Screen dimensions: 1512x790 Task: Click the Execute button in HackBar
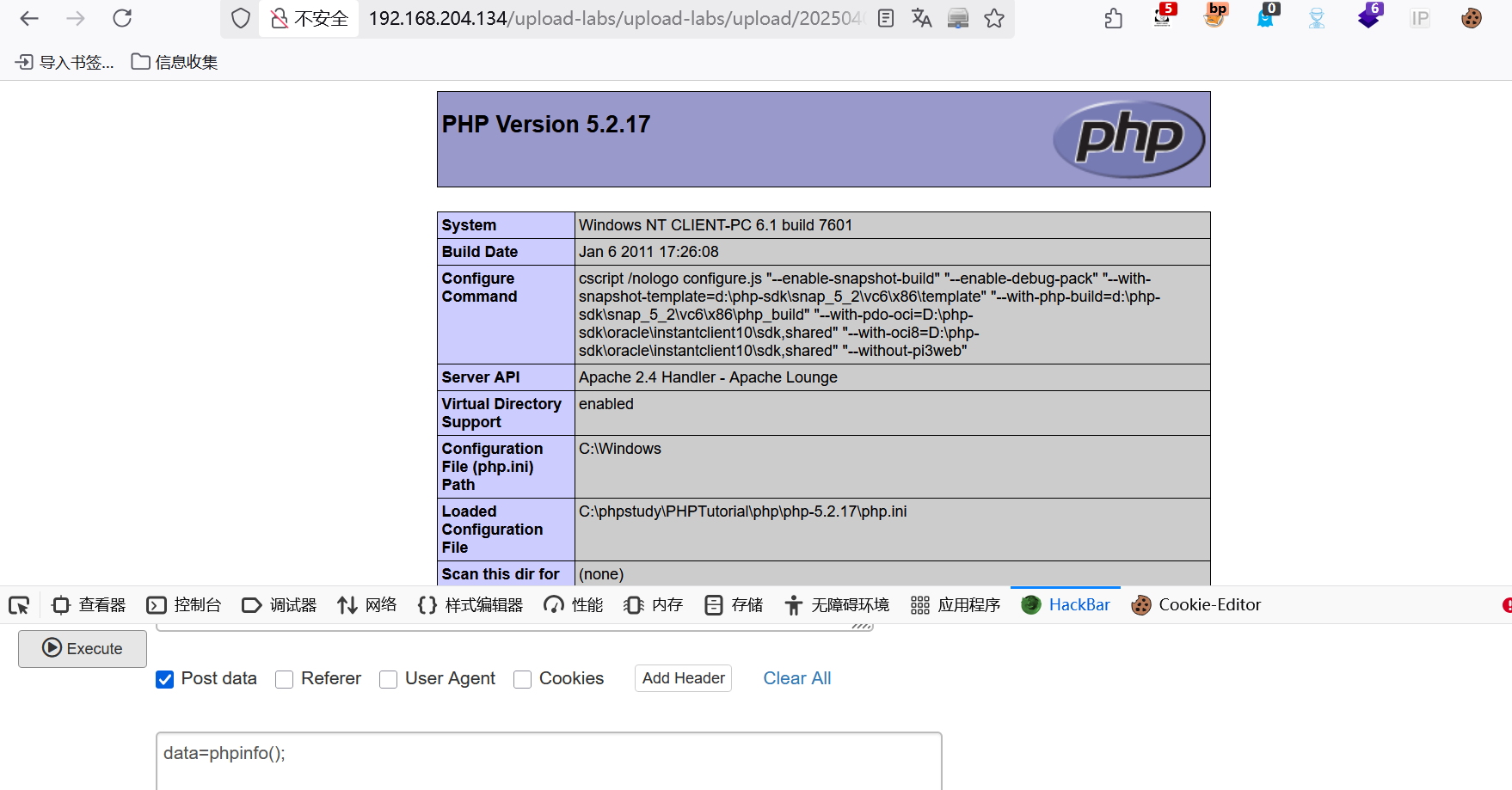coord(83,648)
